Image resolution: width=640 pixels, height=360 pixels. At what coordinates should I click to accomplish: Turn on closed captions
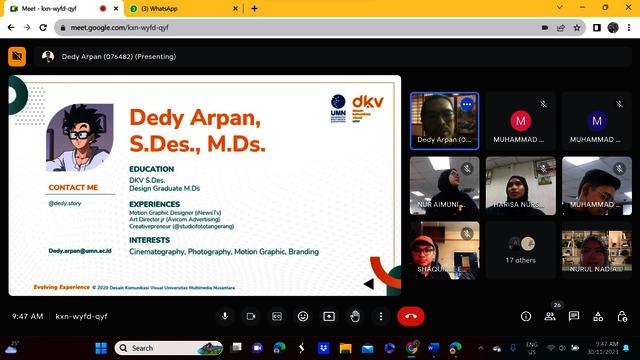277,316
